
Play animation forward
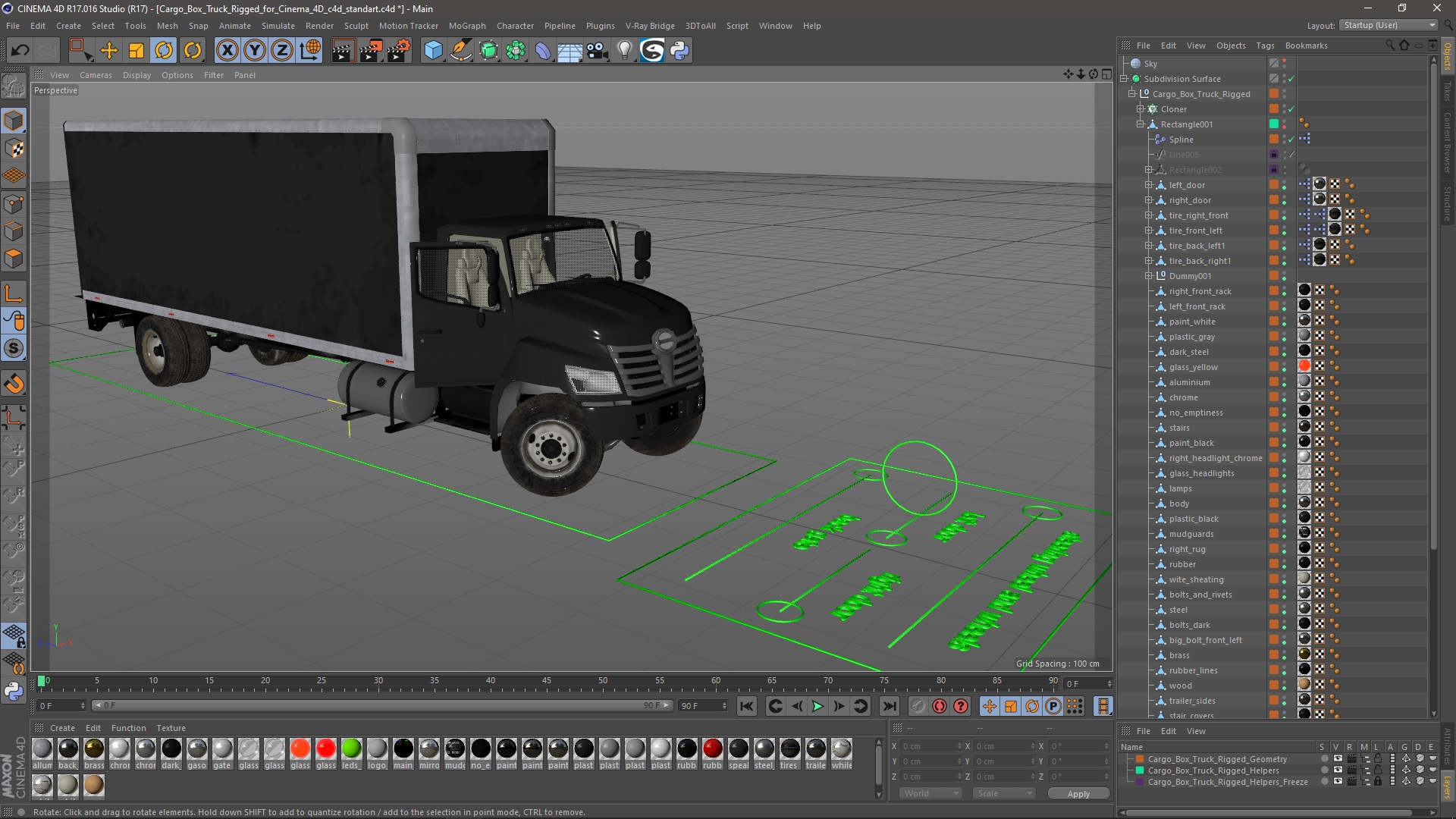click(818, 706)
